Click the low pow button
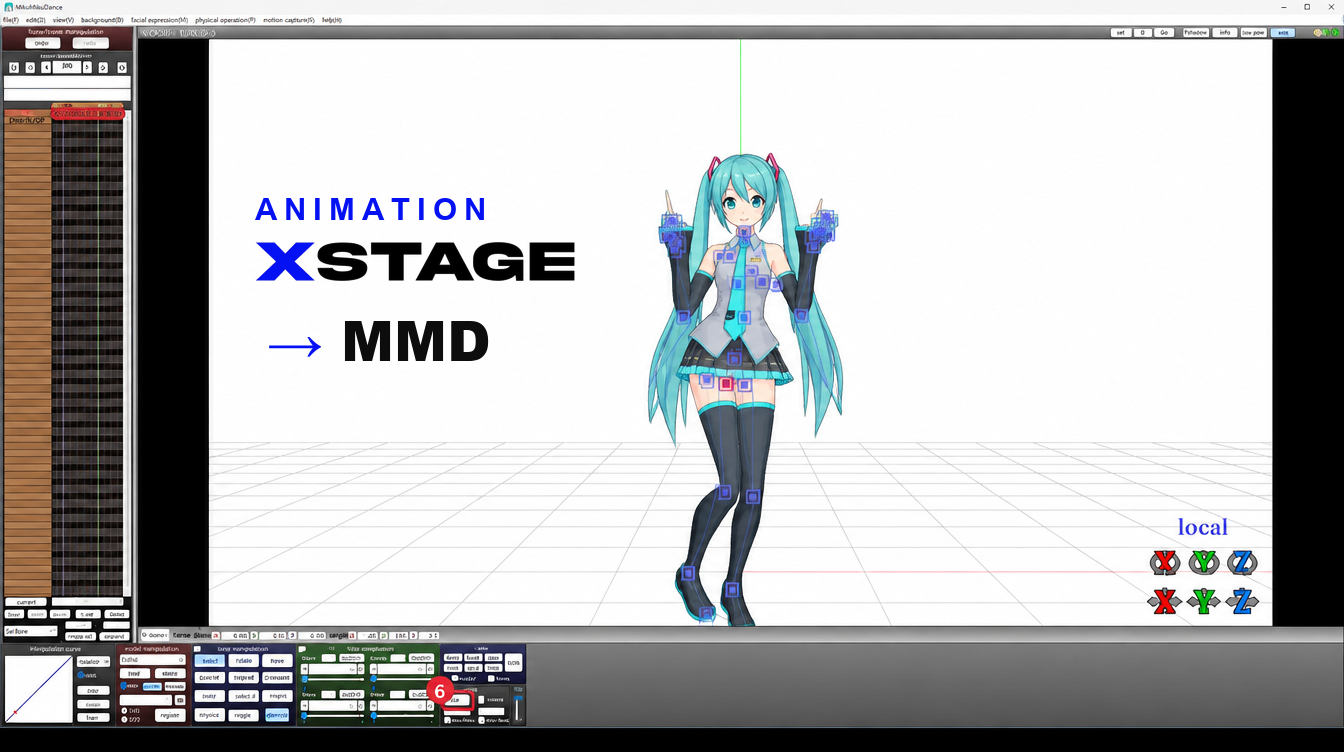 coord(1253,33)
